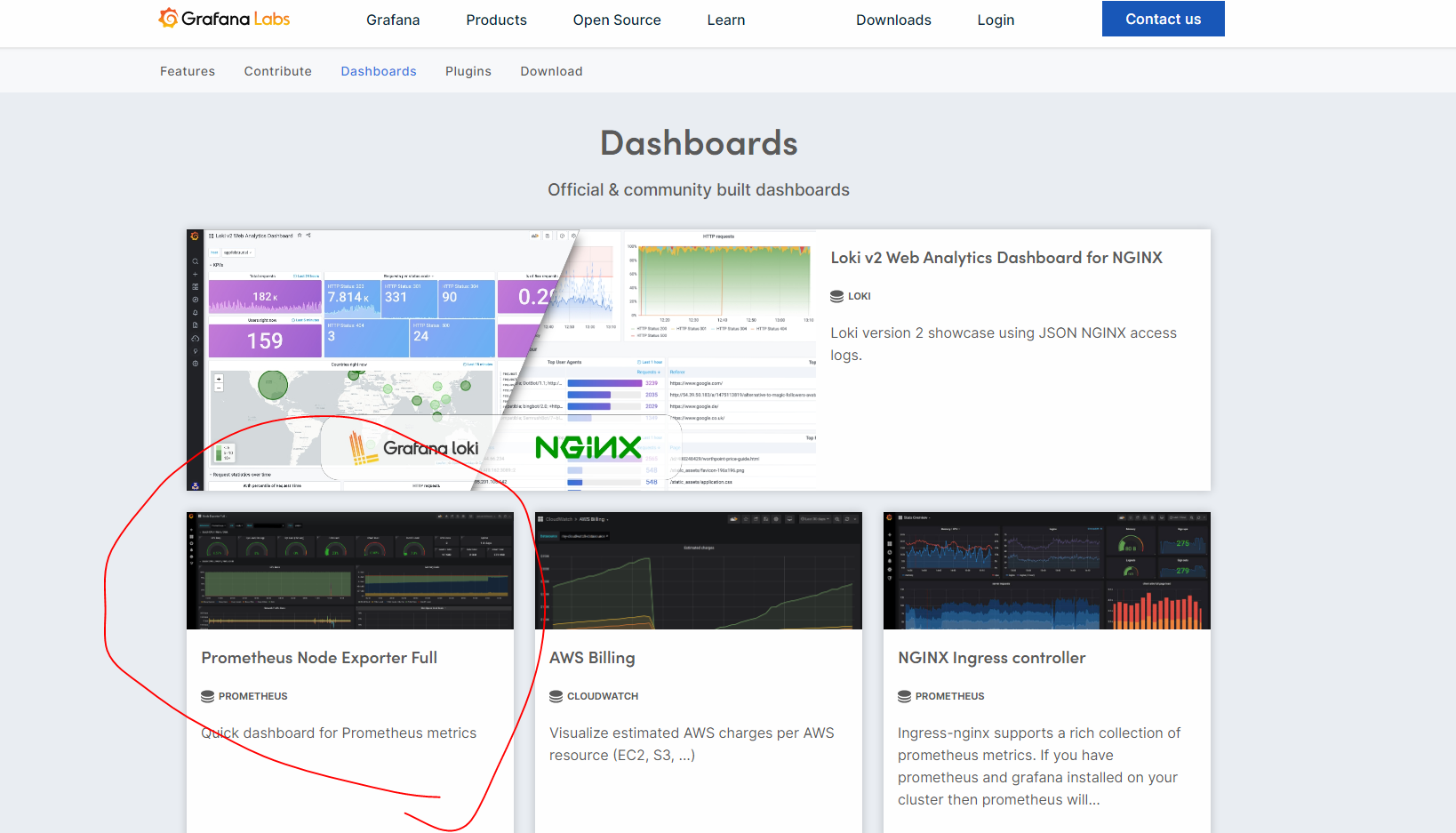Image resolution: width=1456 pixels, height=833 pixels.
Task: Open NGINX Ingress controller dashboard thumbnail
Action: 1047,571
